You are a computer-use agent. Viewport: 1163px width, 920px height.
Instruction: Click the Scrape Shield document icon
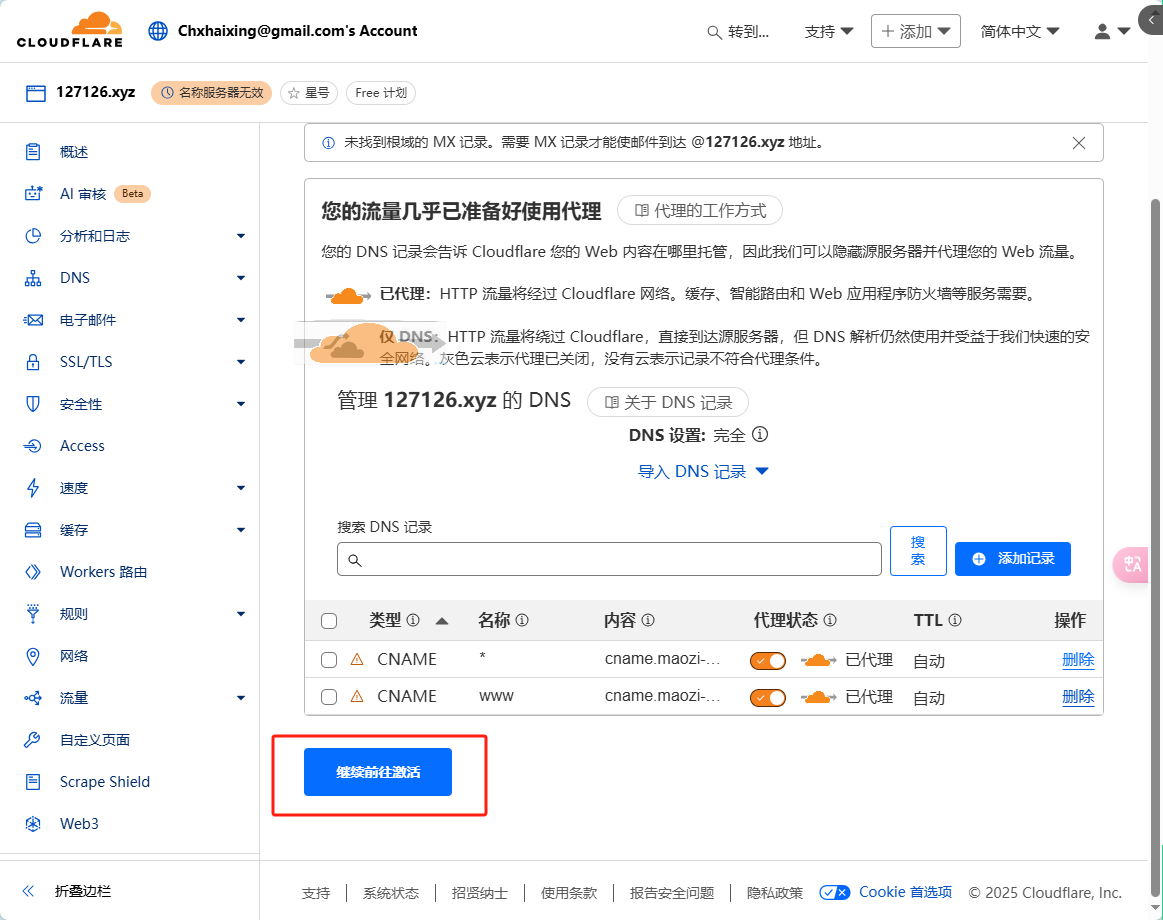(33, 782)
